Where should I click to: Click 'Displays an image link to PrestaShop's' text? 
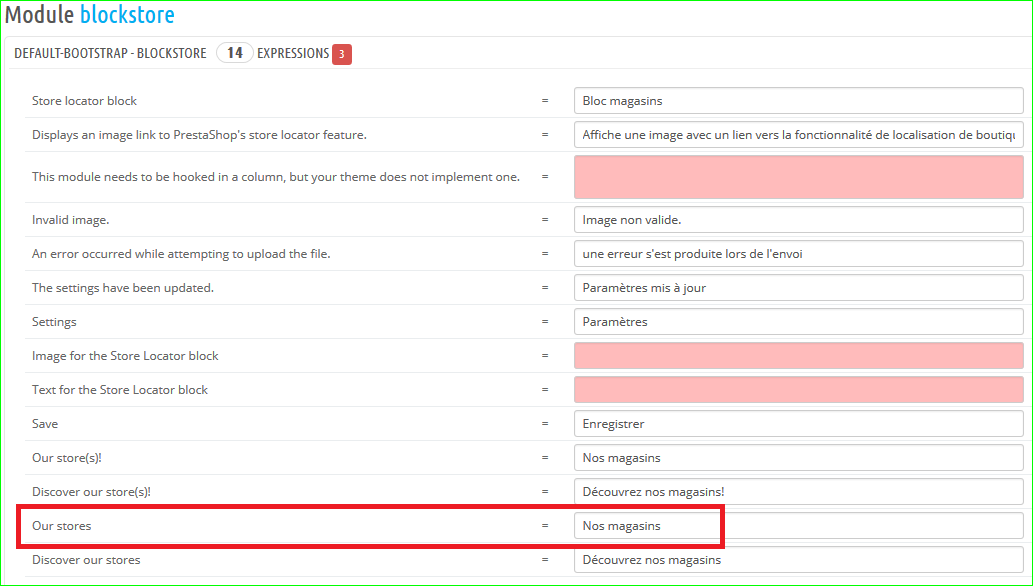pos(199,134)
